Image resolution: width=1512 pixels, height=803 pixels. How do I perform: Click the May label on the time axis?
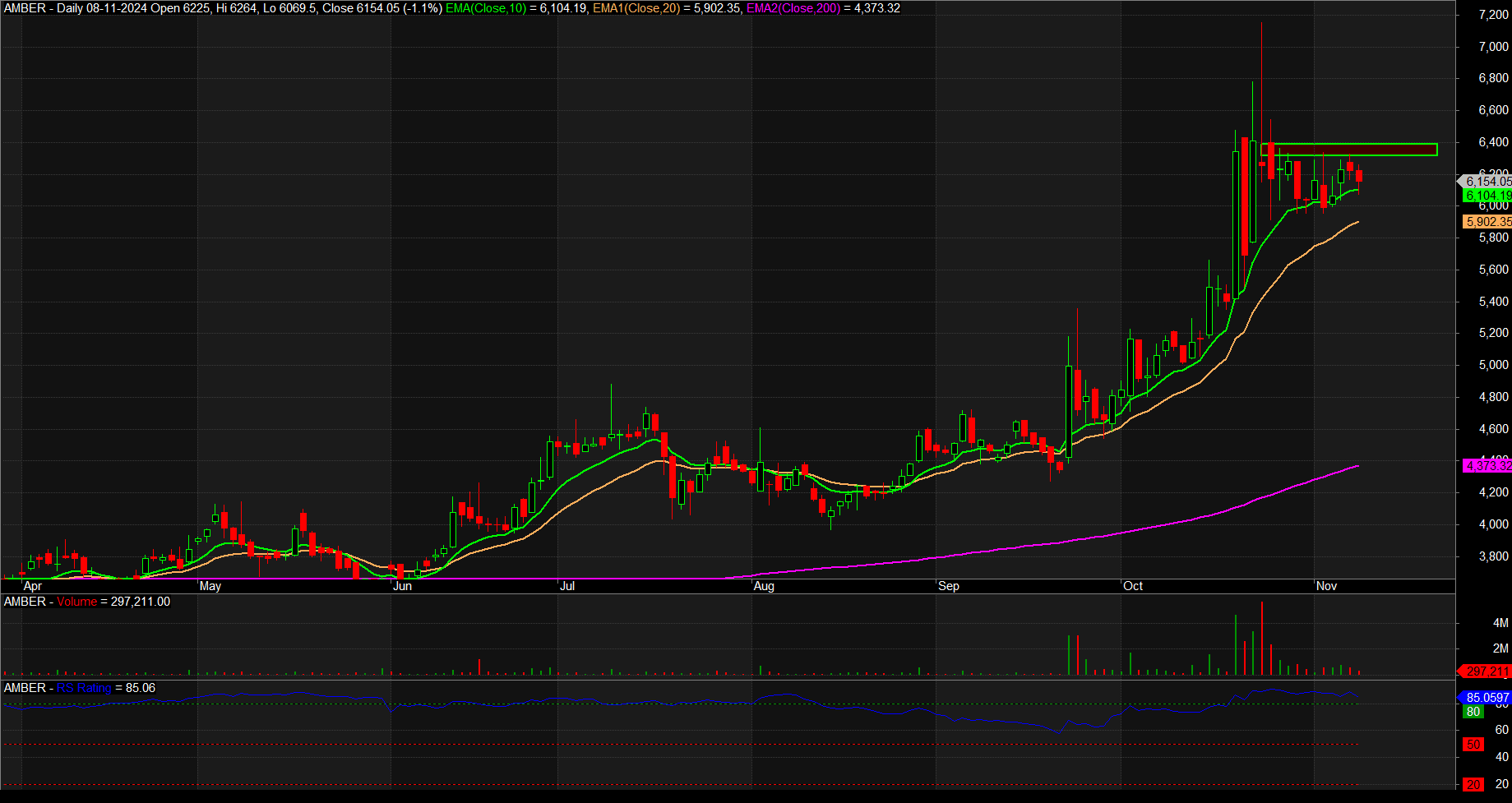tap(210, 586)
